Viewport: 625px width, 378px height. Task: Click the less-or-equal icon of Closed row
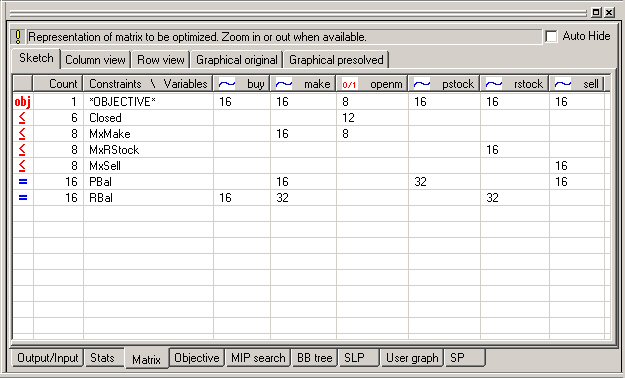(22, 118)
